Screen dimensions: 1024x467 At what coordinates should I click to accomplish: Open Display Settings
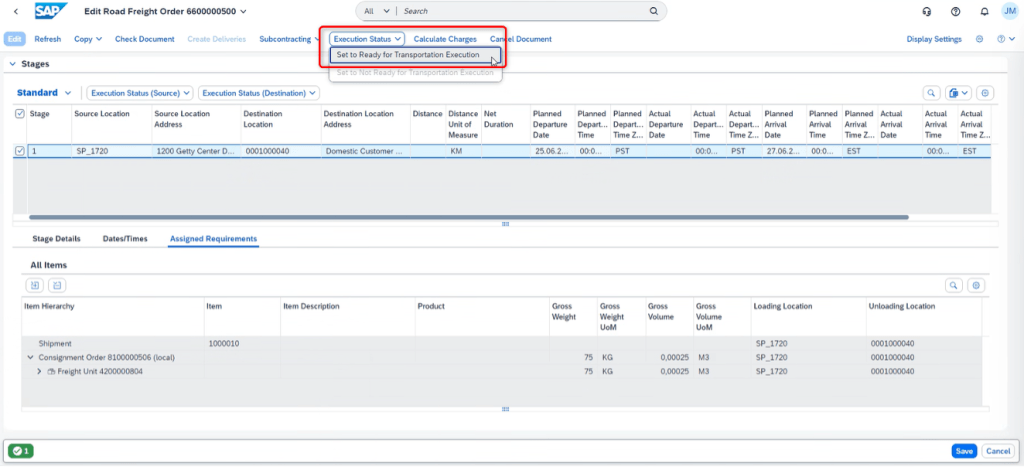tap(934, 39)
